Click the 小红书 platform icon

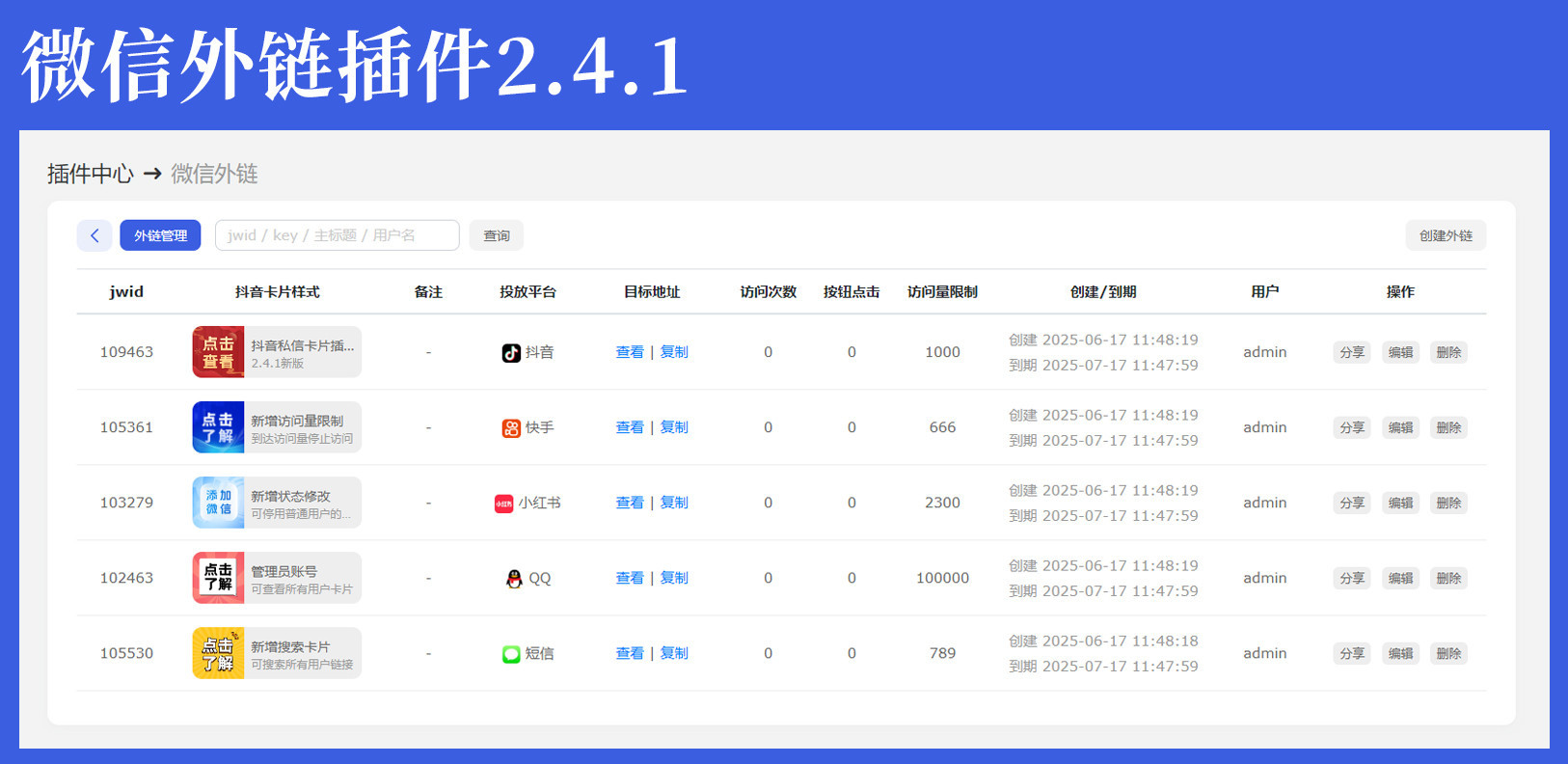(503, 504)
